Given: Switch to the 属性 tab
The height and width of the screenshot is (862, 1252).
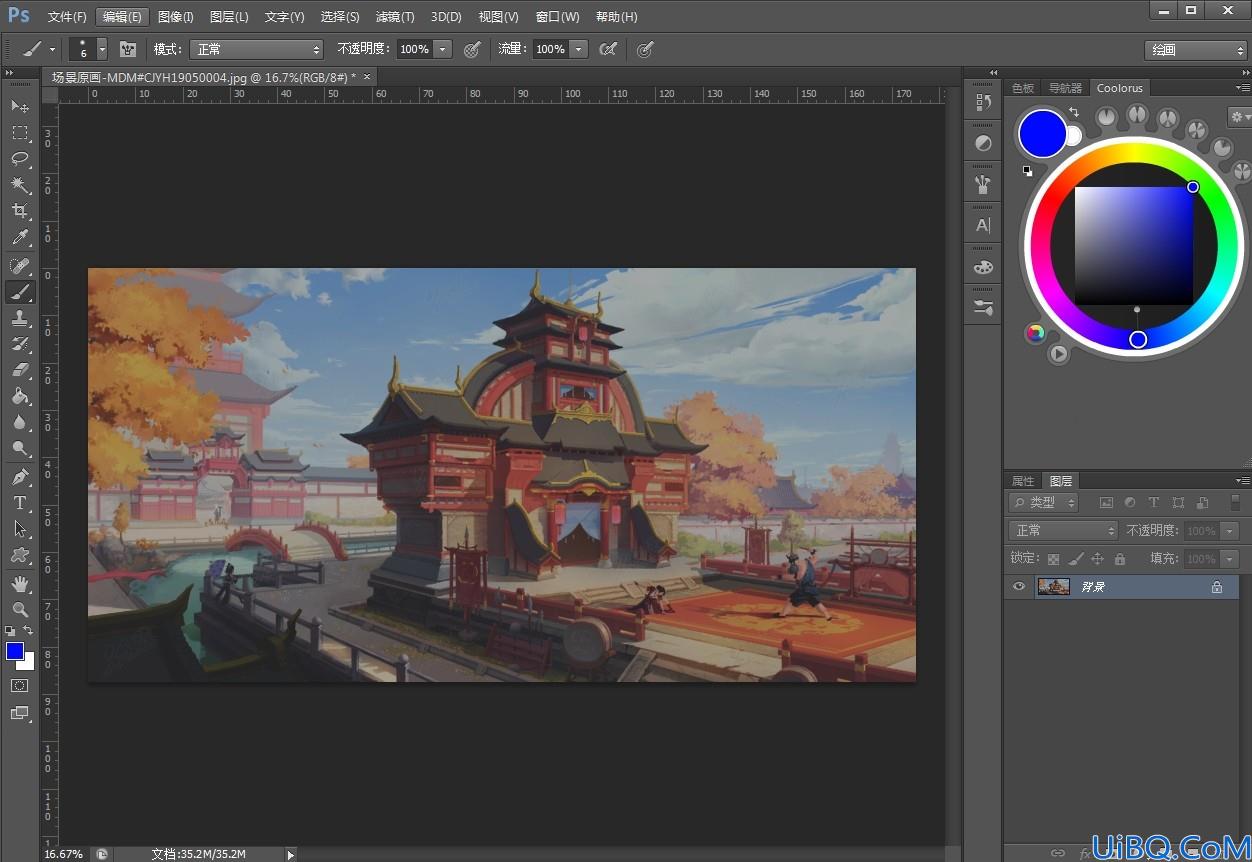Looking at the screenshot, I should coord(1023,481).
